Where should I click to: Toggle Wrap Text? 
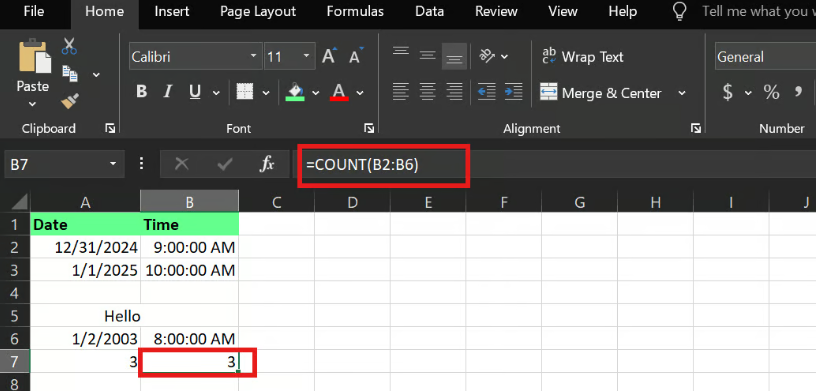coord(582,56)
